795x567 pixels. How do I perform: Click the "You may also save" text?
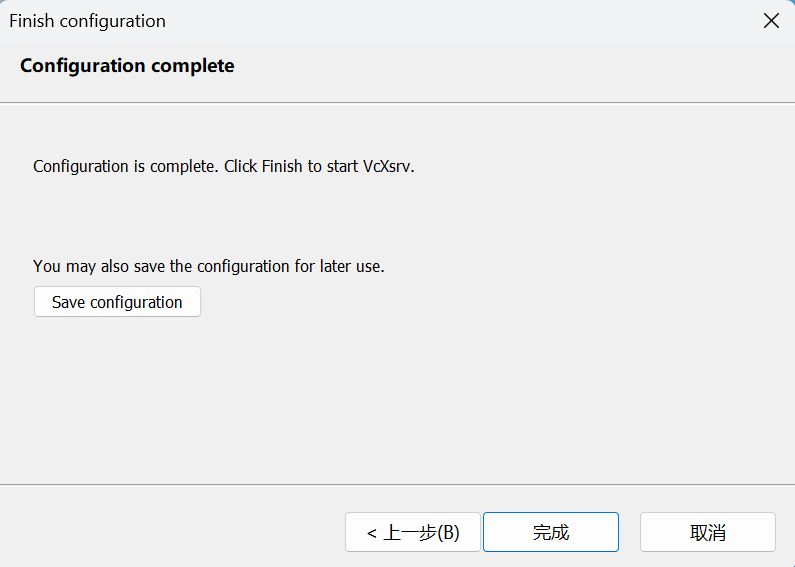pos(96,266)
